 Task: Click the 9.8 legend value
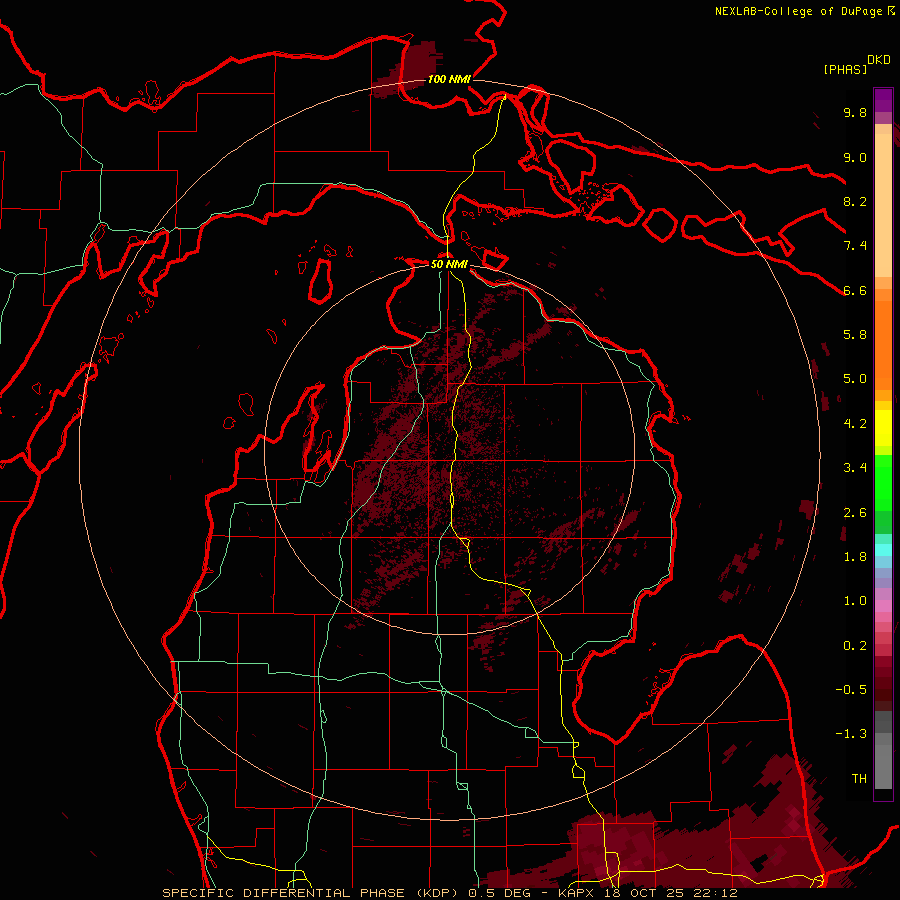(x=855, y=112)
